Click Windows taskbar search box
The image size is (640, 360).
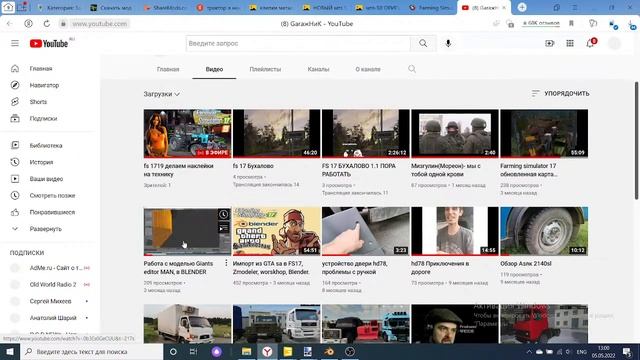(x=91, y=351)
